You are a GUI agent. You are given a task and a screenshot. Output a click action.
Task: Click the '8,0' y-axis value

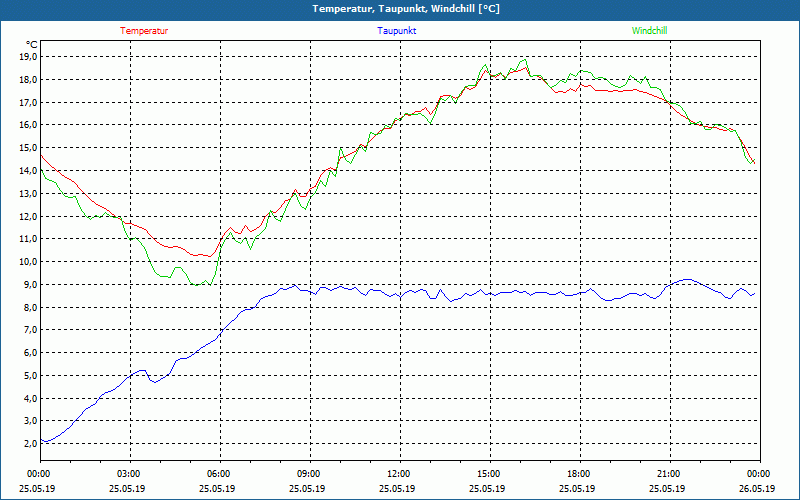(31, 307)
